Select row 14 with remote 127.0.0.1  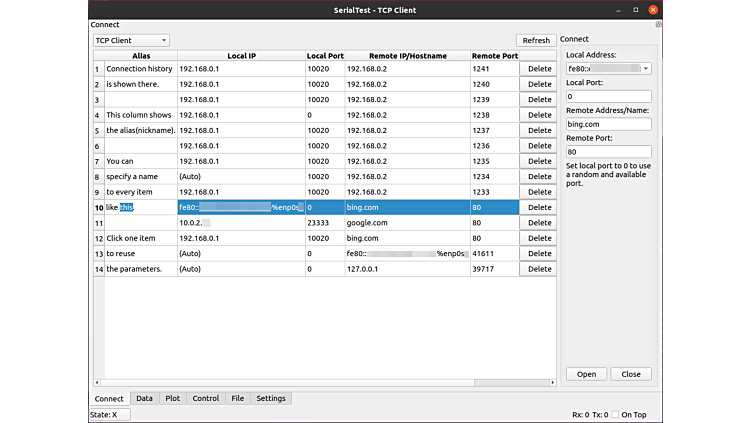click(300, 269)
